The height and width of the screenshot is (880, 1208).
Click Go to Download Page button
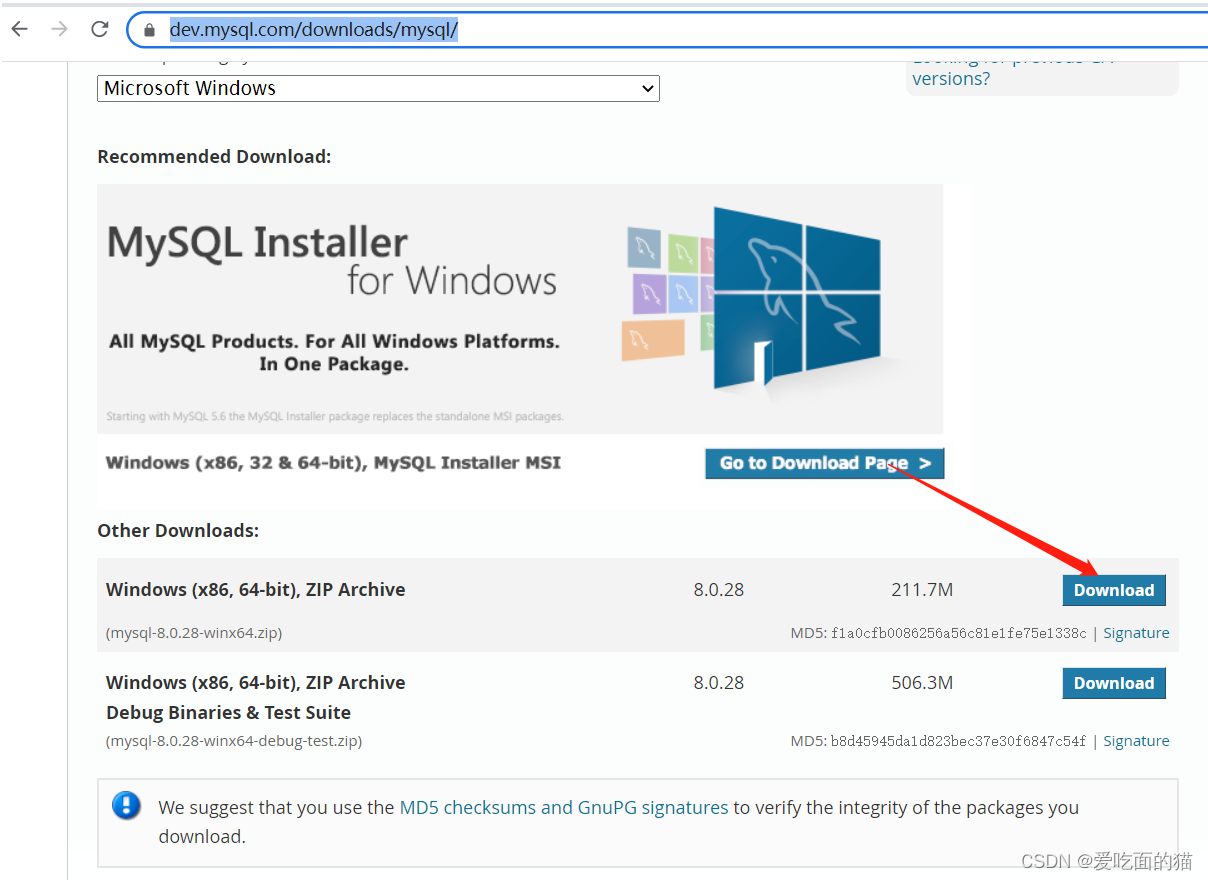point(824,463)
